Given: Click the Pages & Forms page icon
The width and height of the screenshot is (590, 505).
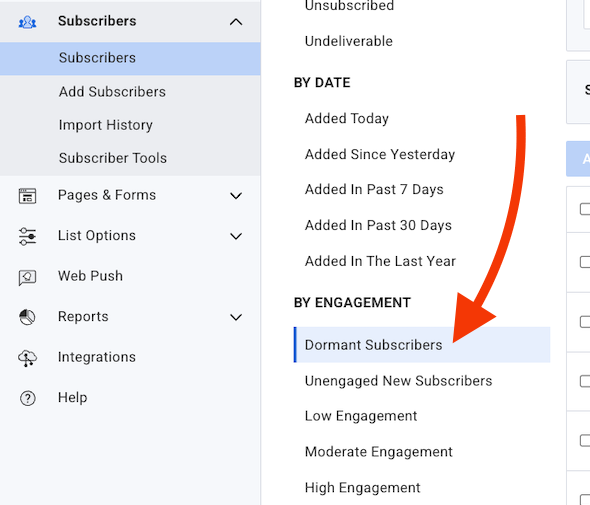Looking at the screenshot, I should click(27, 196).
